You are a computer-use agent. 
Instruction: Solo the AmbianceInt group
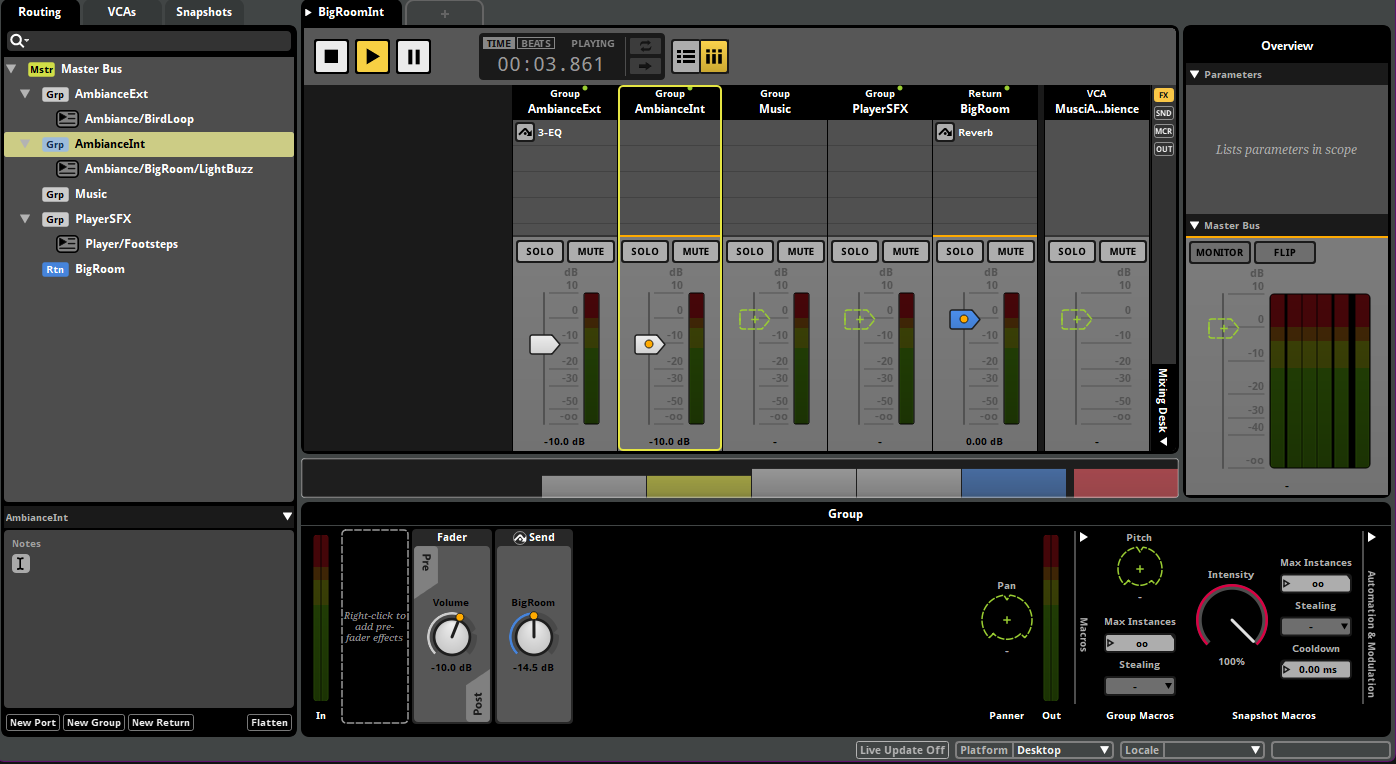645,252
